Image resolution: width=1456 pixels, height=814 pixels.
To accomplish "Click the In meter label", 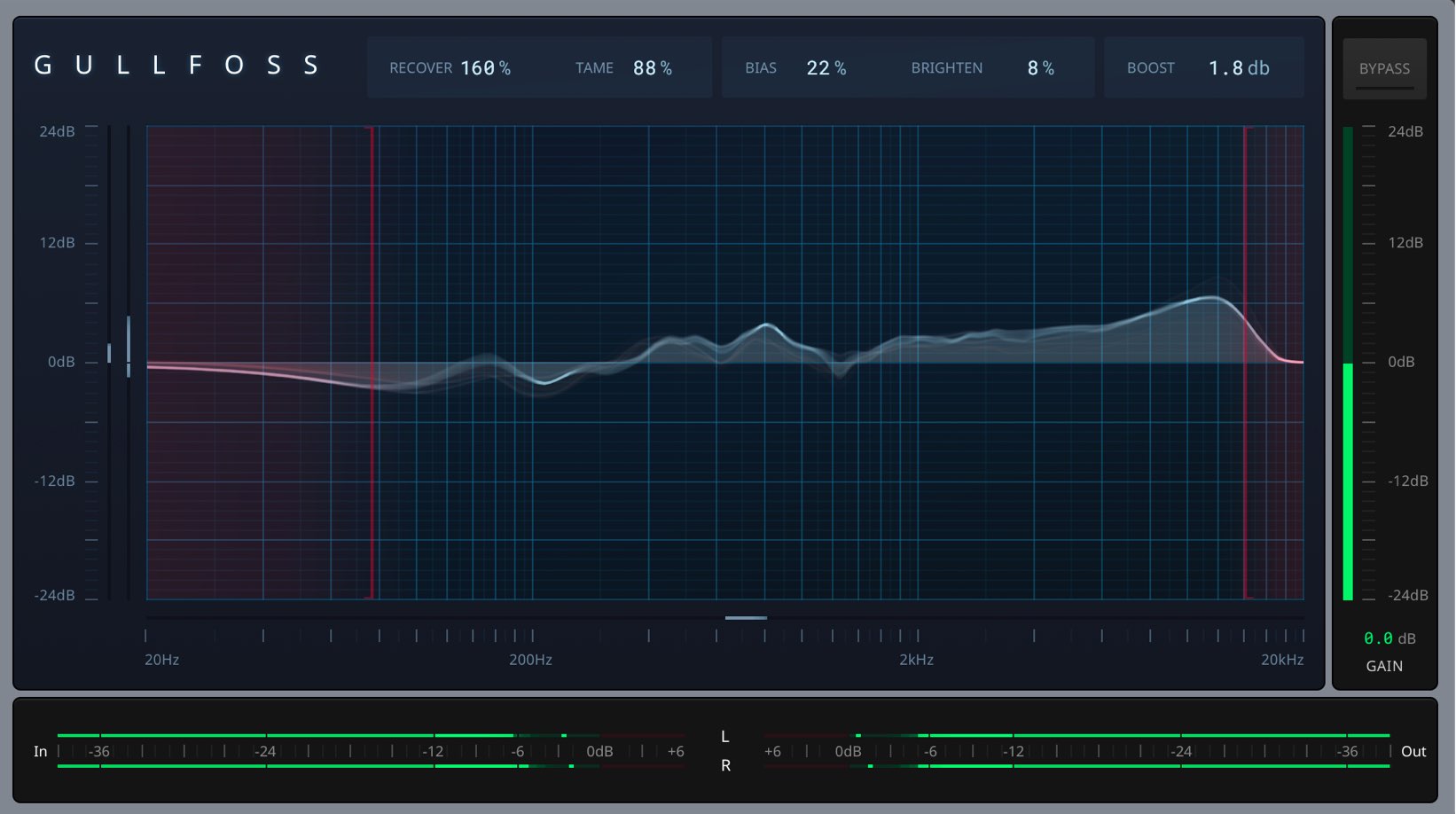I will [x=40, y=751].
